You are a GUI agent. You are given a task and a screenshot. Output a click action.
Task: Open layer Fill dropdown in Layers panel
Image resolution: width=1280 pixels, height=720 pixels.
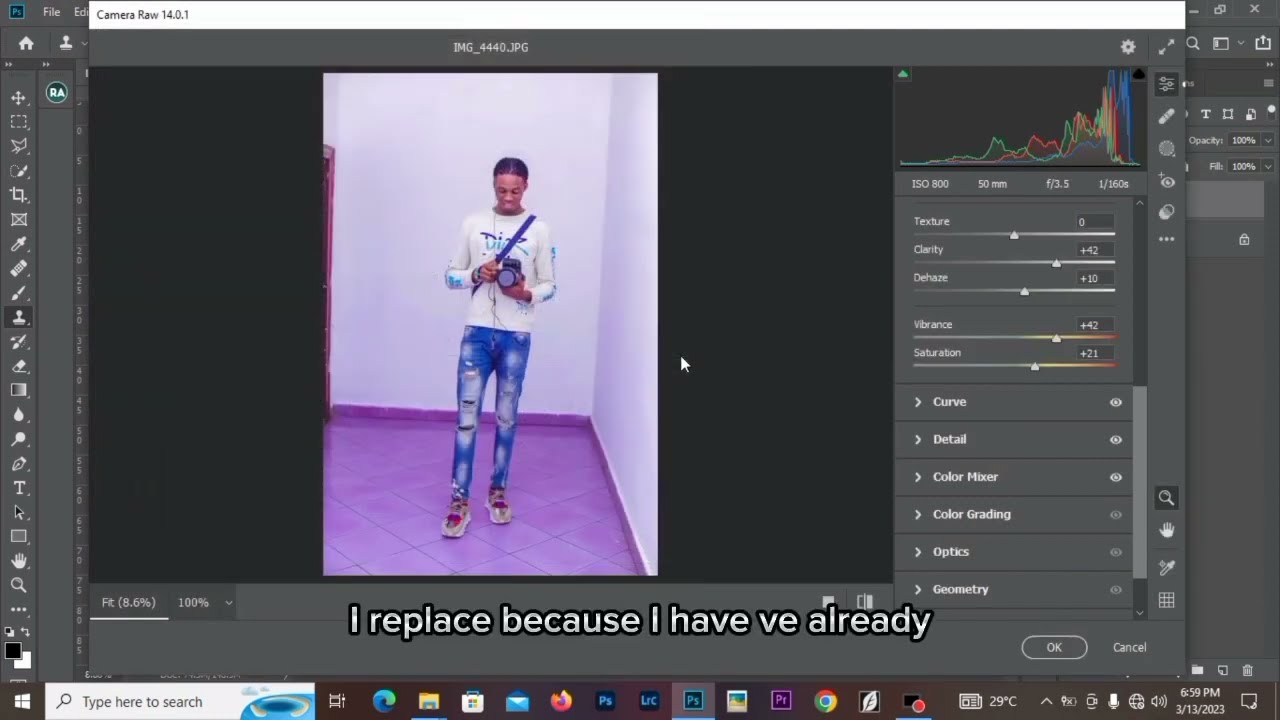click(1268, 166)
